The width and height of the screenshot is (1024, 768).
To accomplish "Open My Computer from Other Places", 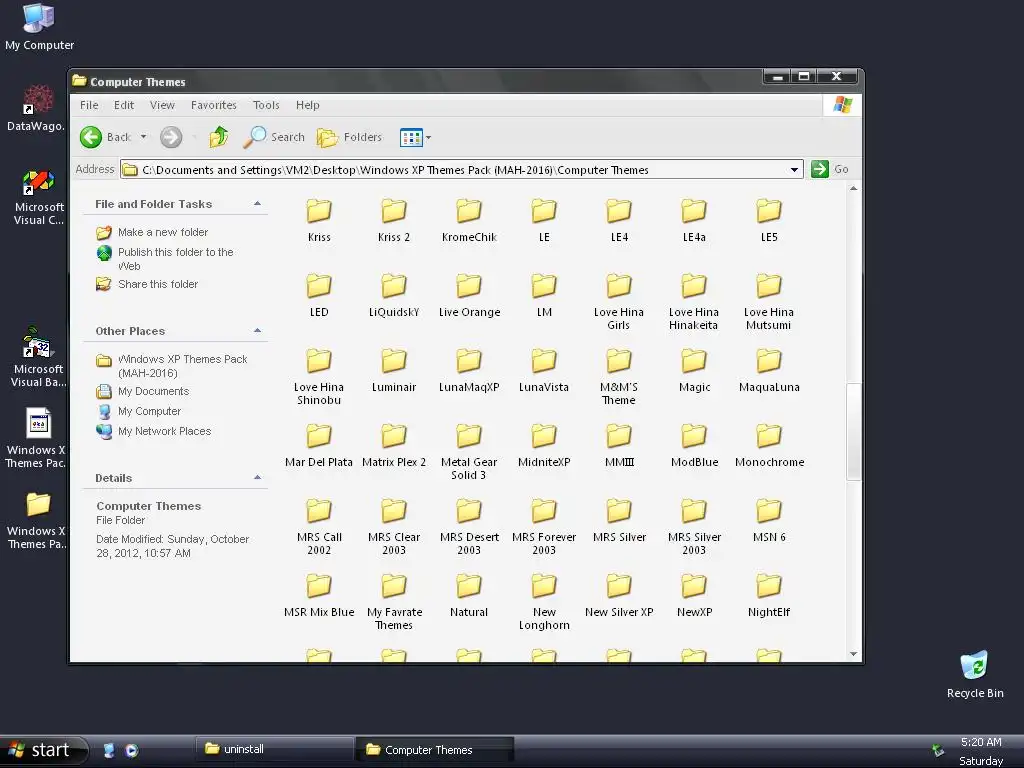I will 149,411.
